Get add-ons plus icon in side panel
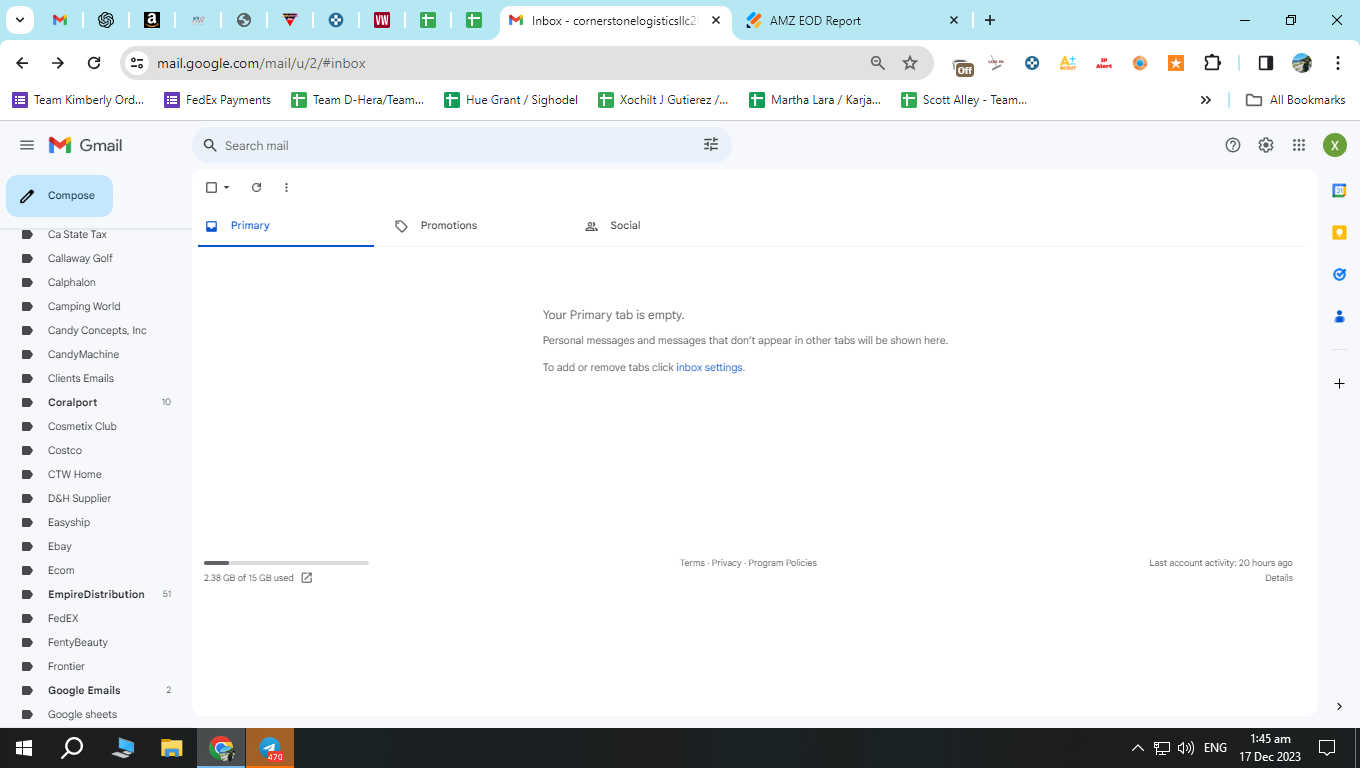This screenshot has height=768, width=1360. pyautogui.click(x=1339, y=383)
